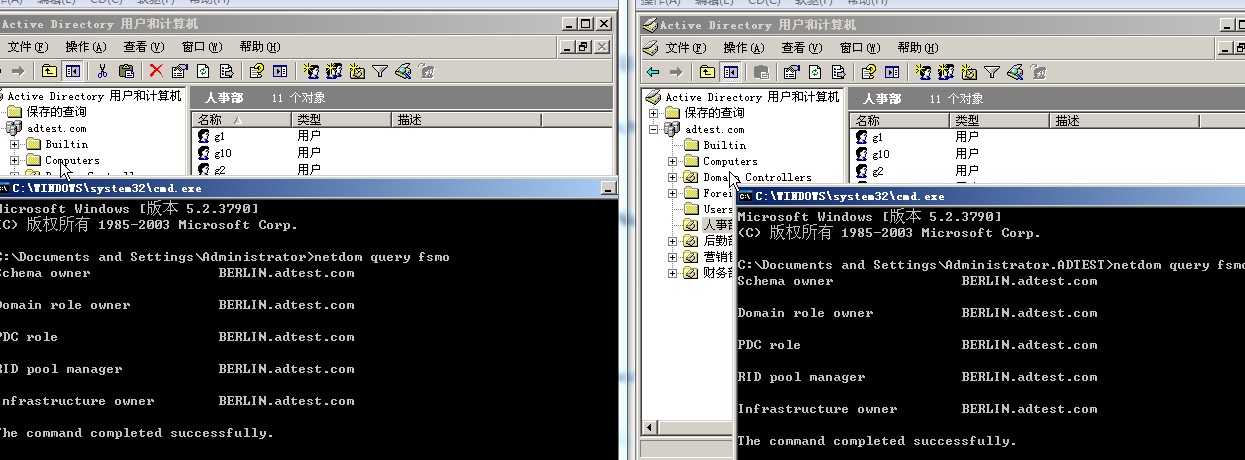1245x460 pixels.
Task: Click 'Infrastructure owner' text in right cmd
Action: tap(817, 409)
